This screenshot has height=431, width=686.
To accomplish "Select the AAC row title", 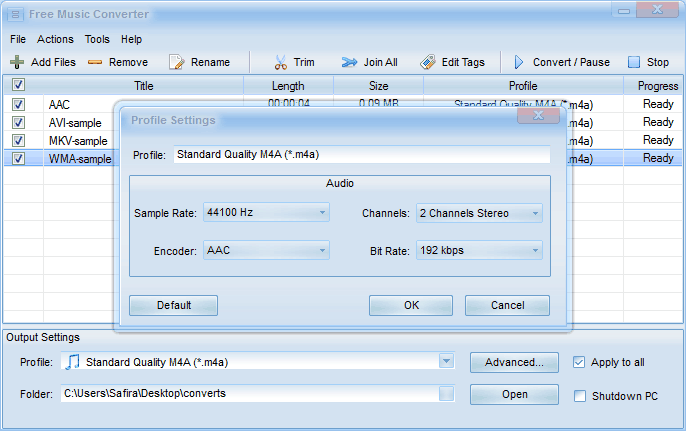I will pos(59,105).
